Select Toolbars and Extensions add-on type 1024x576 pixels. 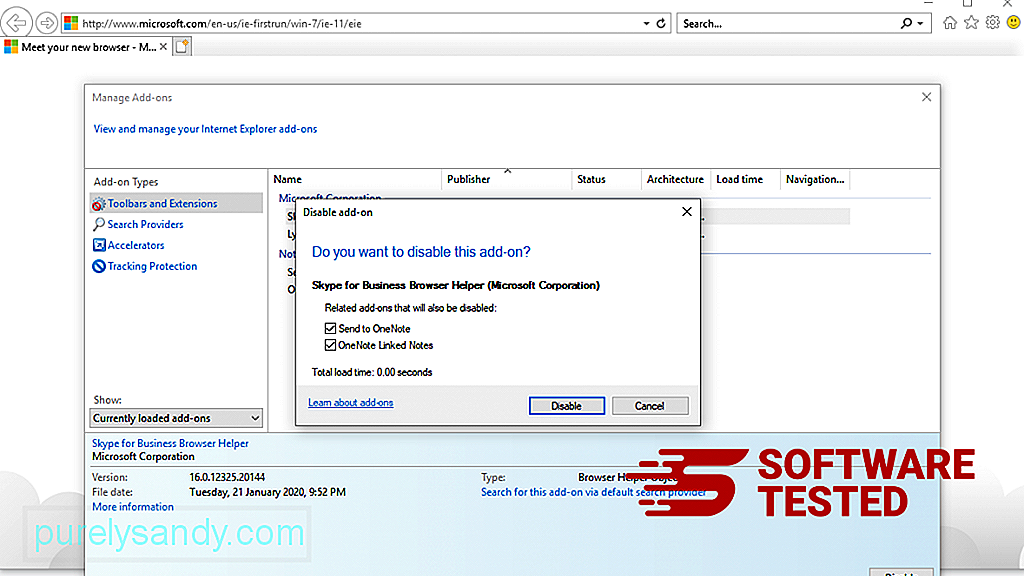[176, 204]
